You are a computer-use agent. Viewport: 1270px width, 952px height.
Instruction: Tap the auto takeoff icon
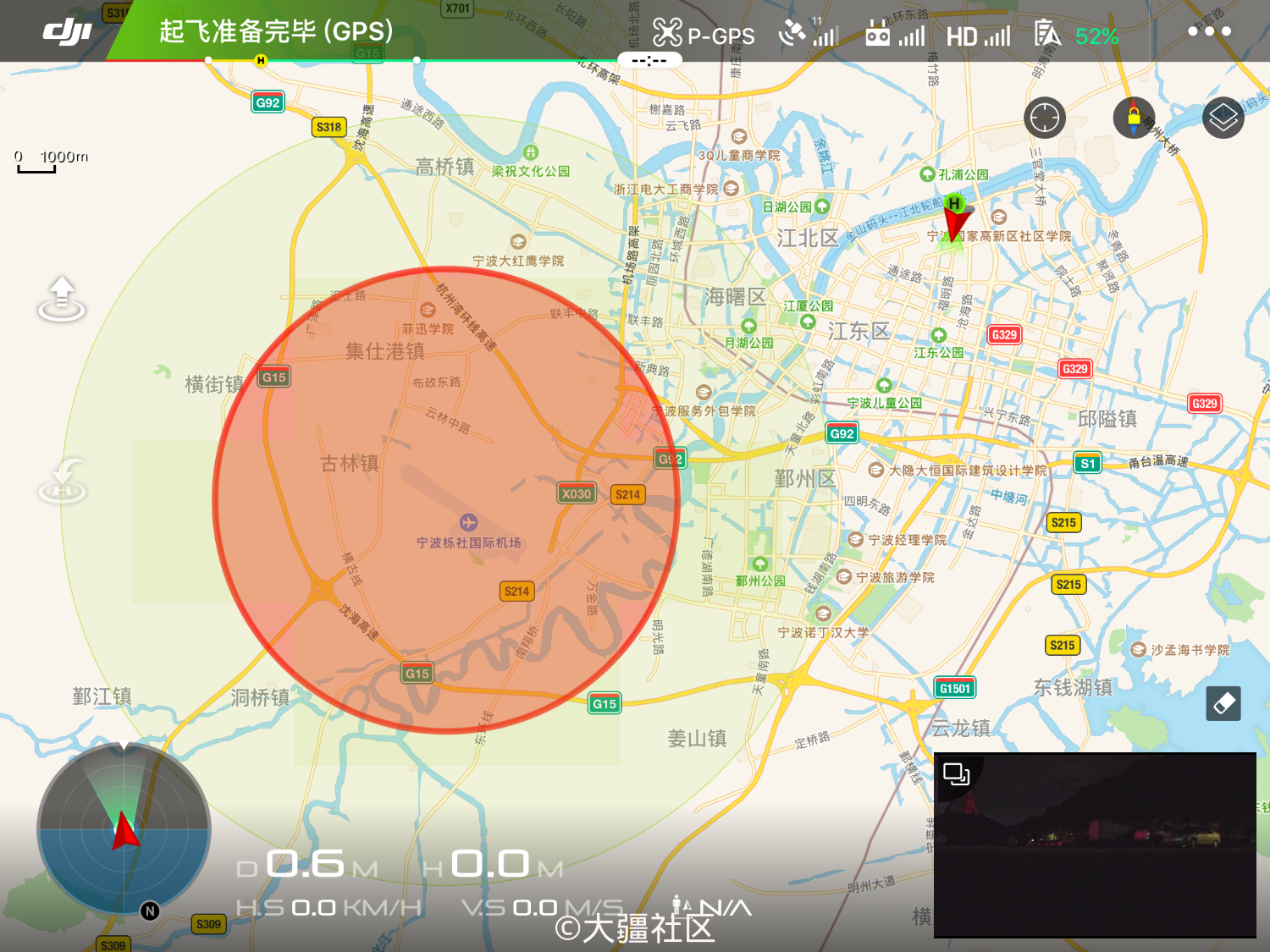point(61,299)
